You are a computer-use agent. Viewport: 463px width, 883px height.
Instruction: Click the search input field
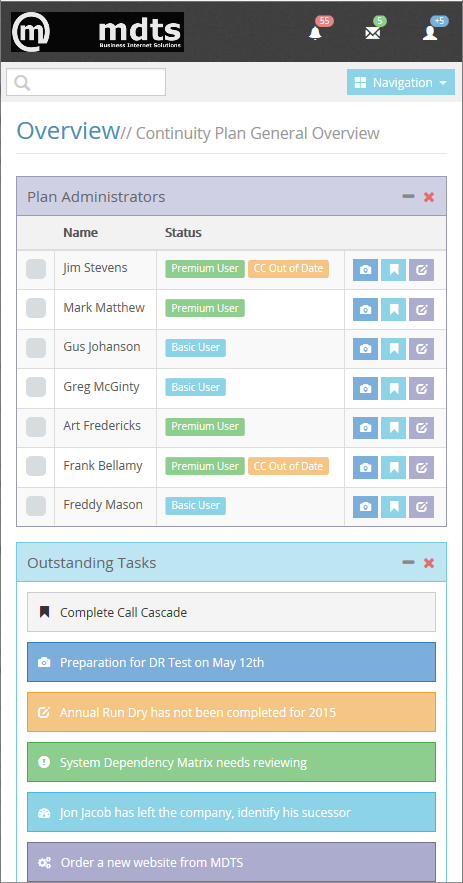tap(86, 82)
